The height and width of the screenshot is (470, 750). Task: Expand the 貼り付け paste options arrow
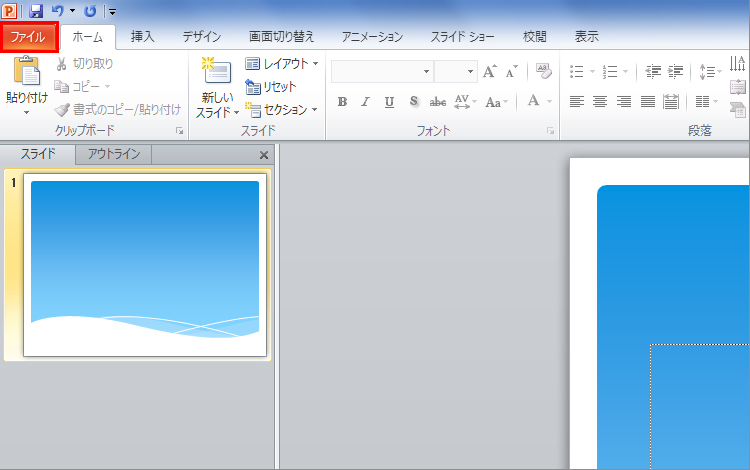click(27, 113)
